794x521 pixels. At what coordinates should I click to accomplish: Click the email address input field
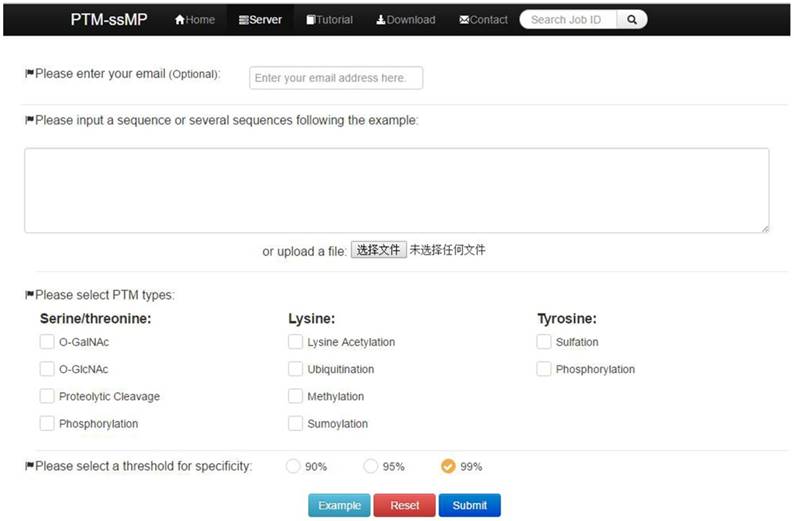335,78
